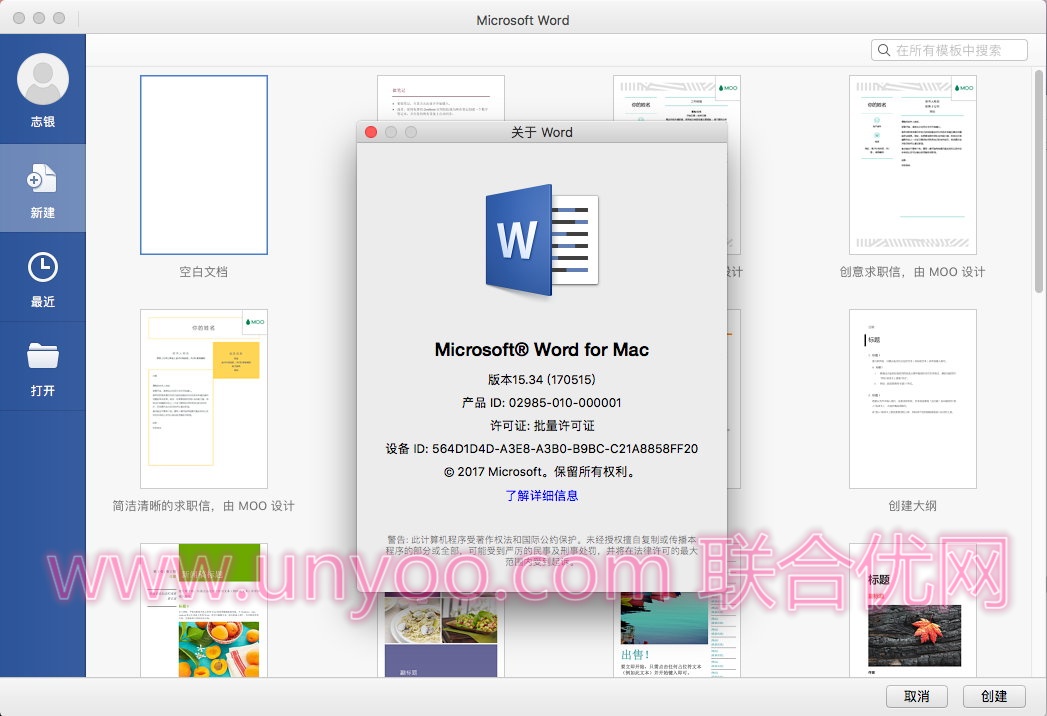
Task: Click the 创建大纲 label
Action: coord(913,506)
